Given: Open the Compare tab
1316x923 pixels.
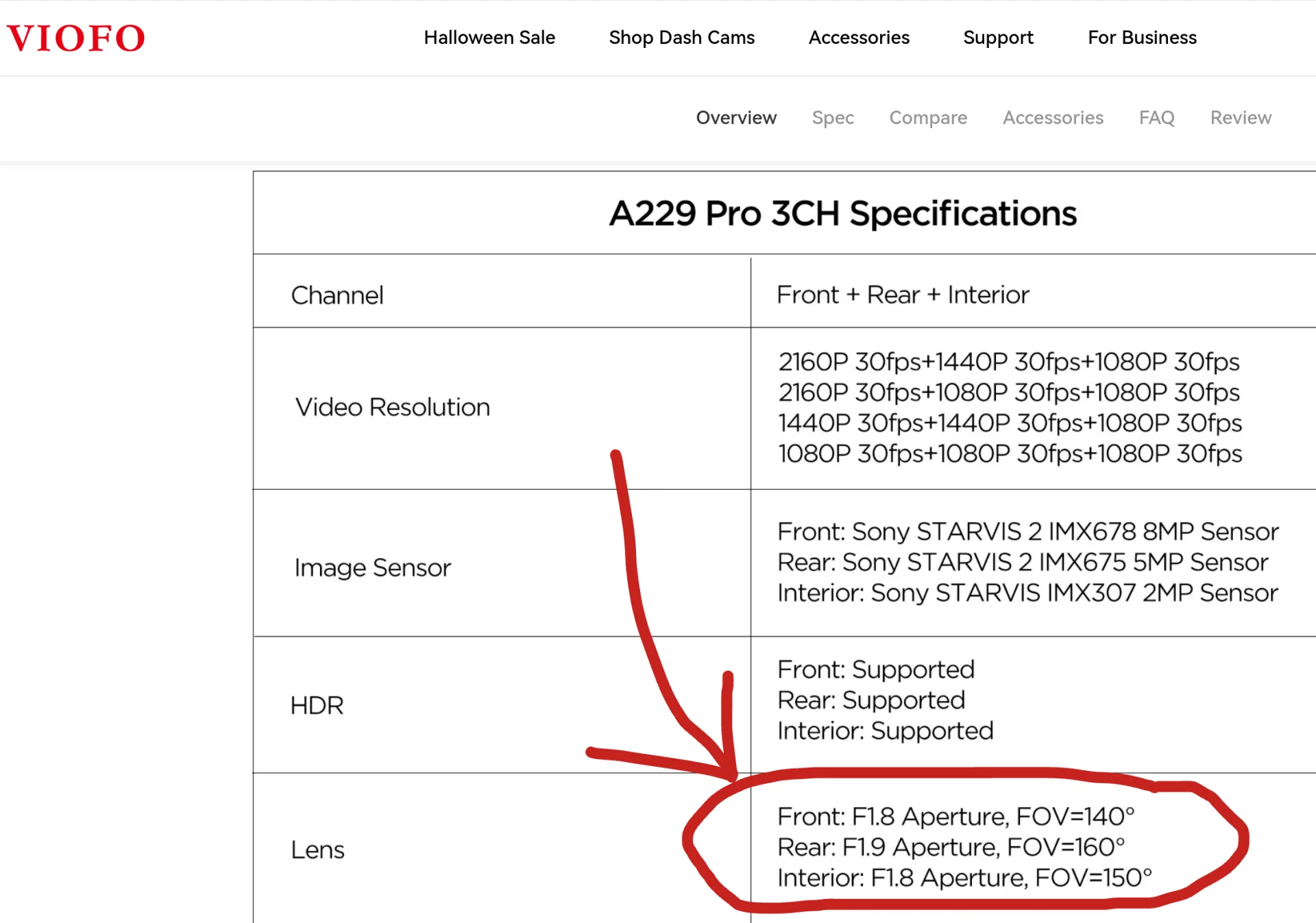Looking at the screenshot, I should [x=928, y=118].
